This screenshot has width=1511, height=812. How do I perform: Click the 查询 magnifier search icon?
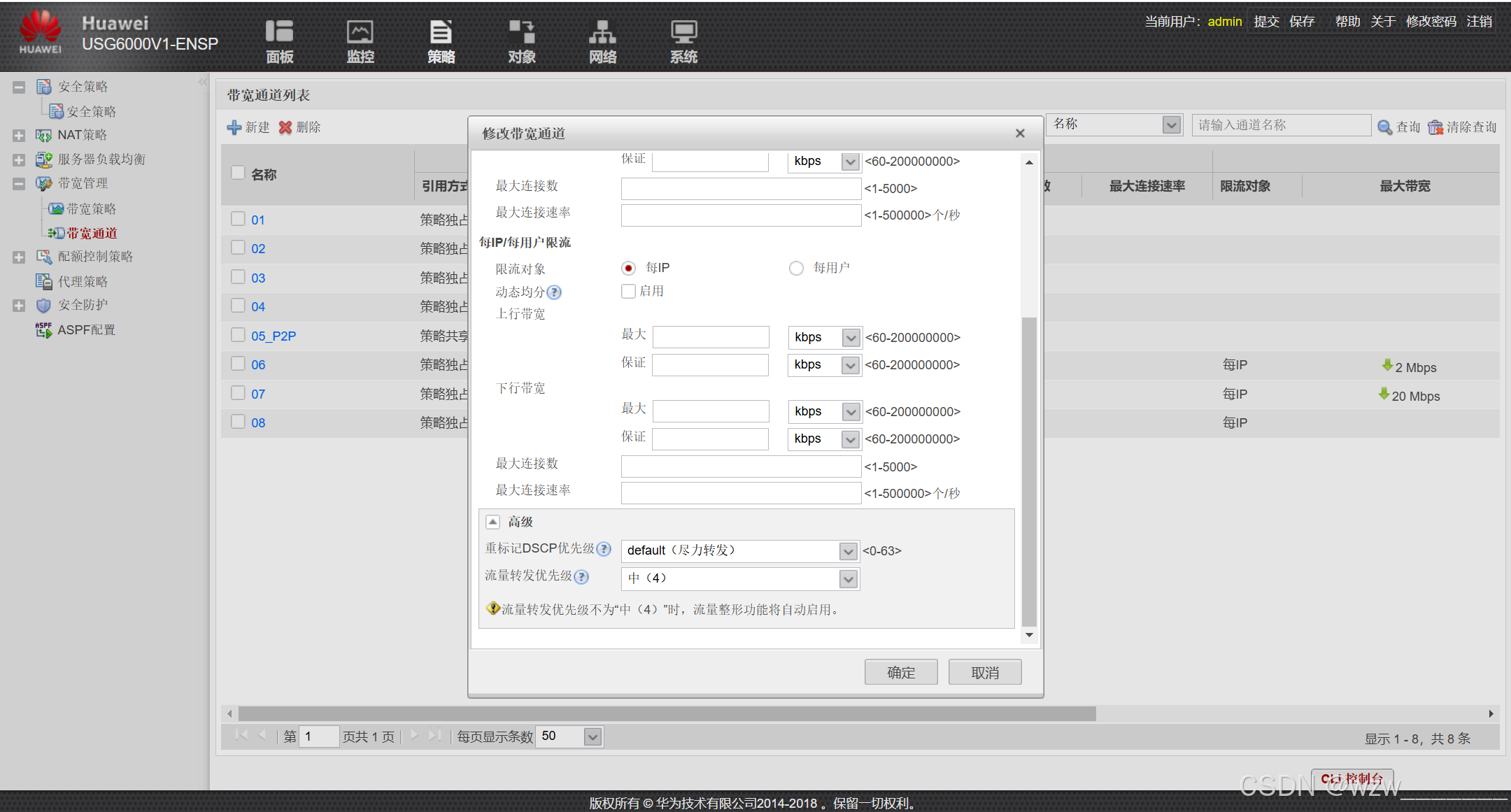(1384, 127)
